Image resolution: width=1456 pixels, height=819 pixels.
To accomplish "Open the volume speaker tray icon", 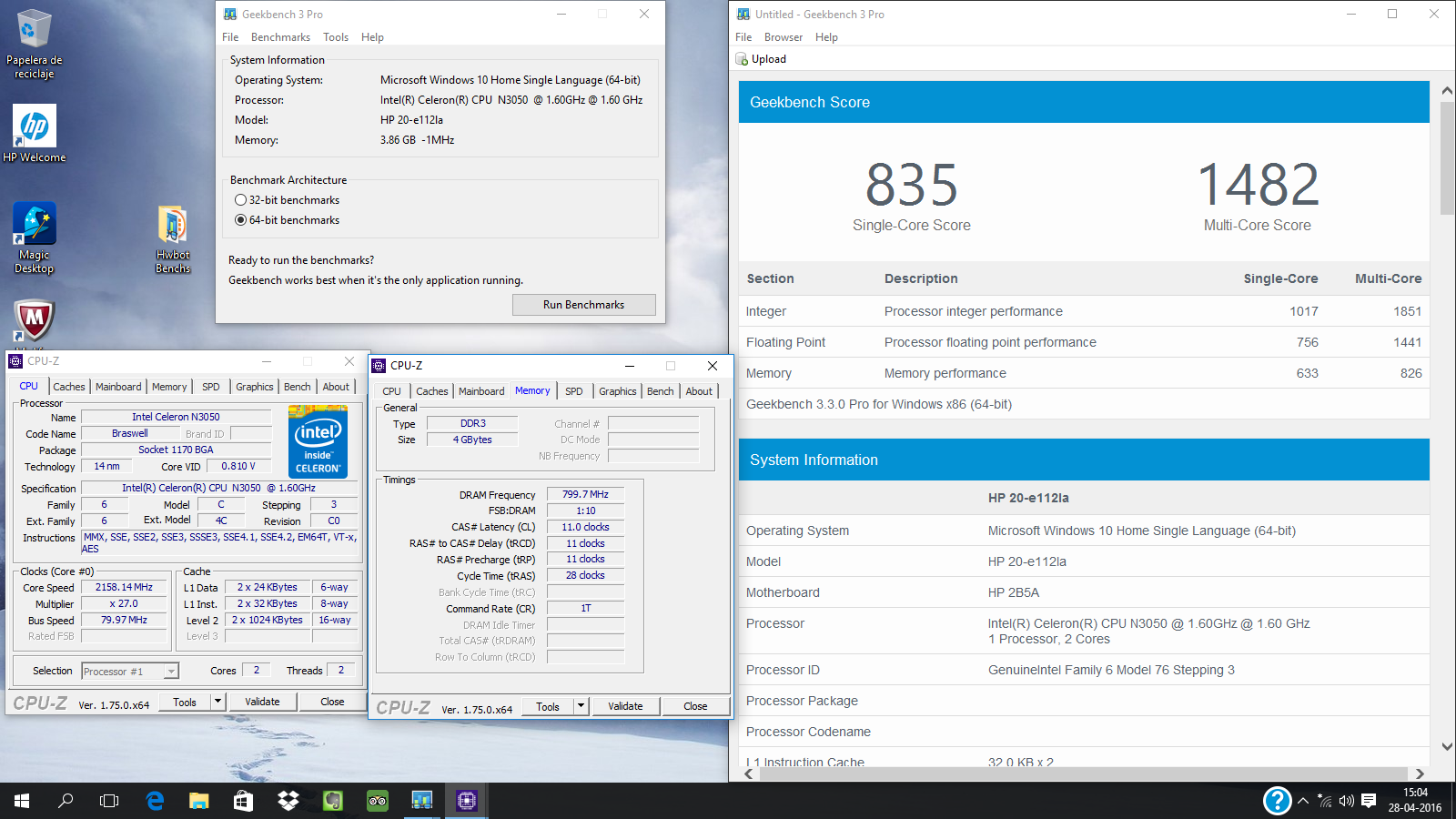I will [x=1347, y=801].
